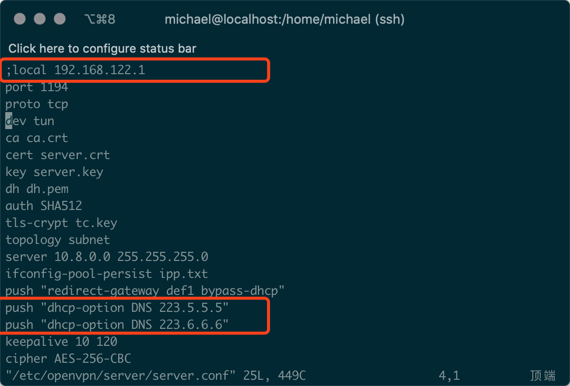Viewport: 570px width, 386px height.
Task: Click the ⌥⌘8 window shortcut indicator
Action: [100, 19]
